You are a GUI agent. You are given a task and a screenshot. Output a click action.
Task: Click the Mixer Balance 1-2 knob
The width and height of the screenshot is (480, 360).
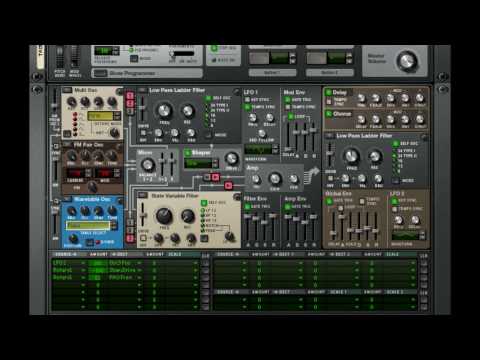coord(147,164)
